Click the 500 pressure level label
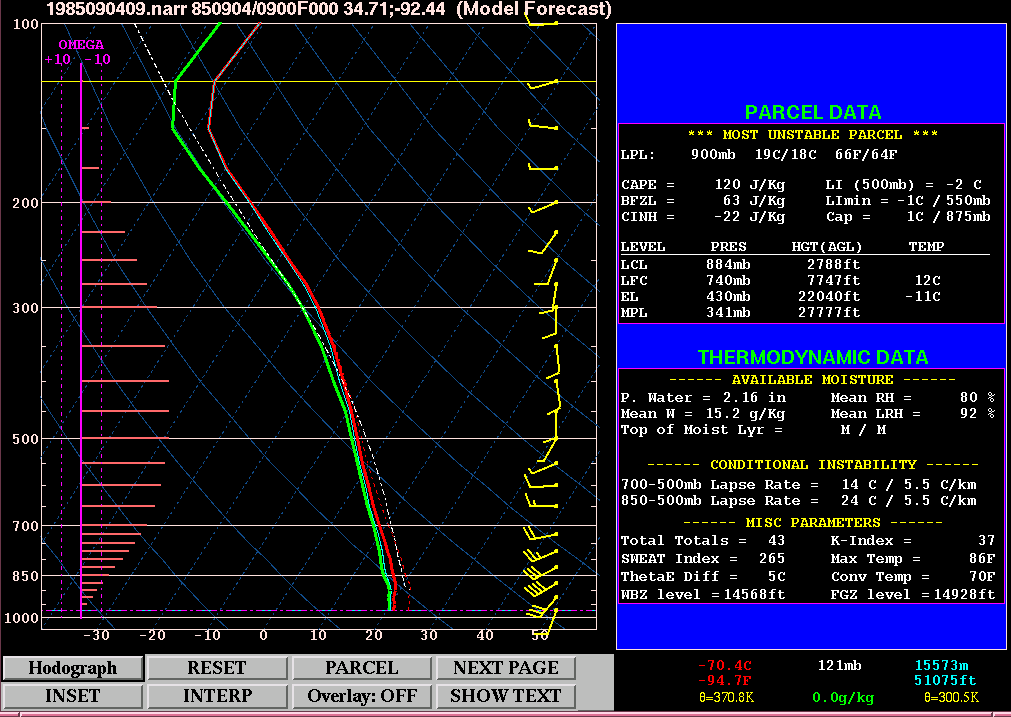The width and height of the screenshot is (1011, 717). click(25, 439)
